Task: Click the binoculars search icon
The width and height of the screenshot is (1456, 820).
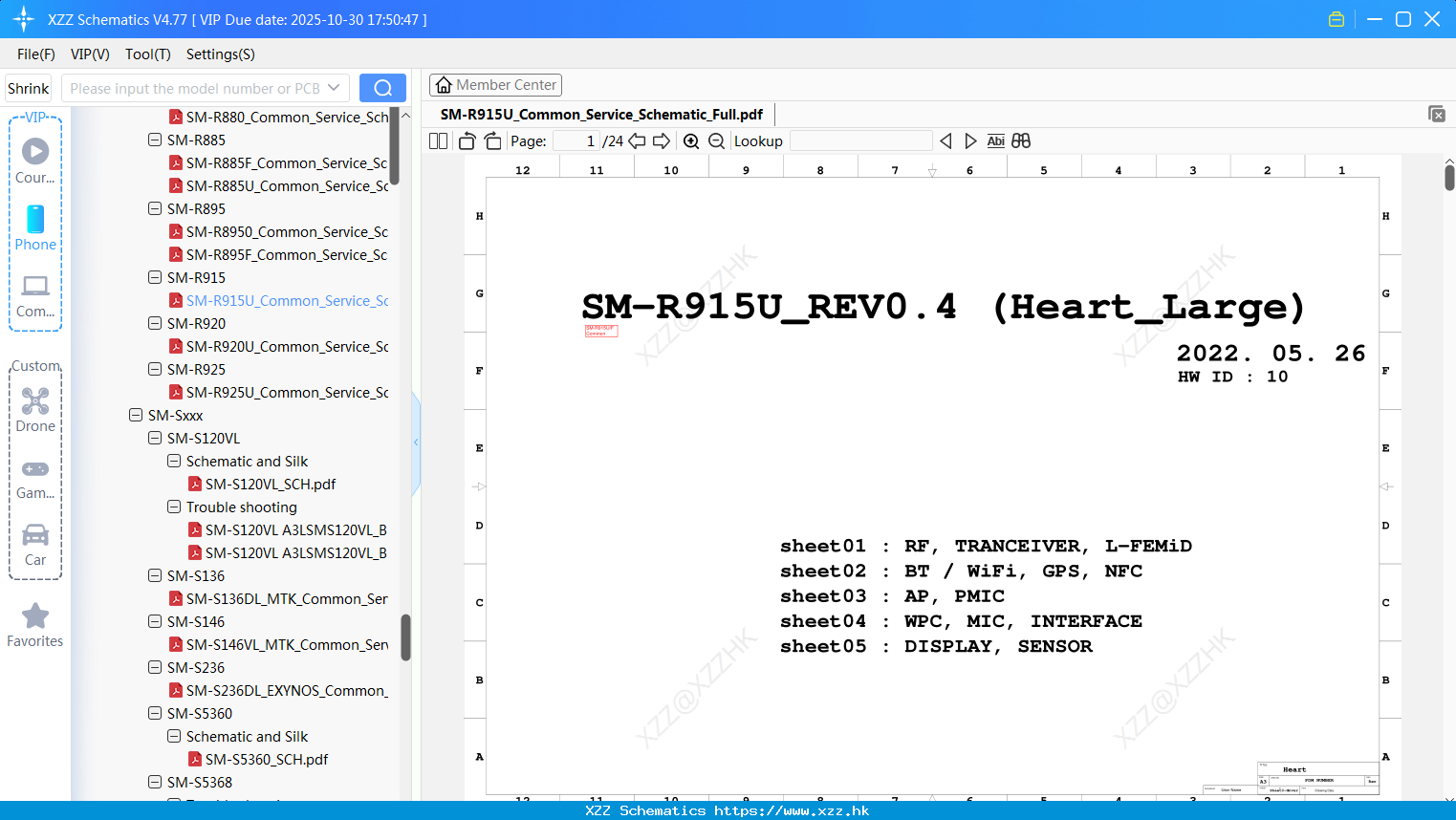Action: [1021, 140]
